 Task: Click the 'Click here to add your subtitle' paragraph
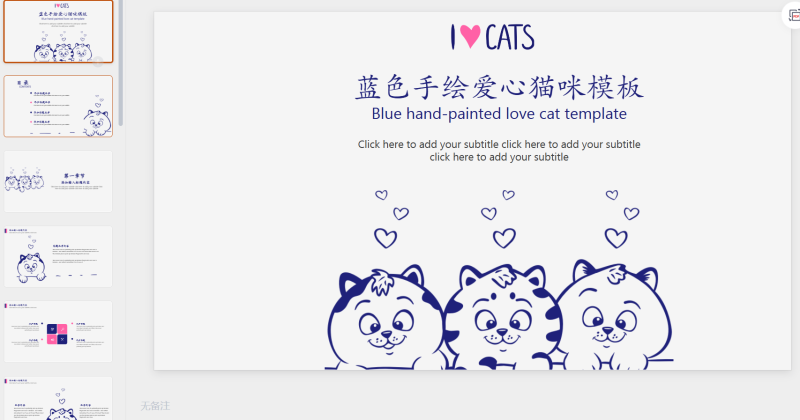coord(499,151)
